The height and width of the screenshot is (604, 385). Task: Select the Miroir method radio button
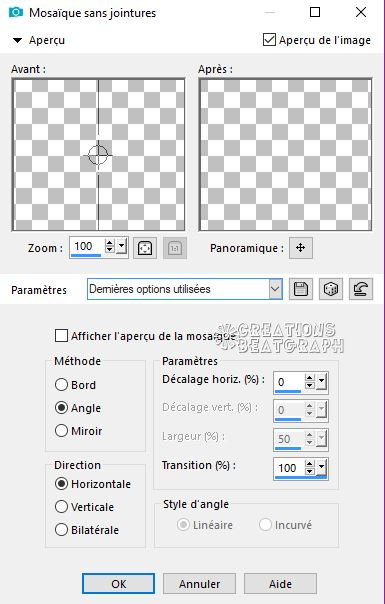61,431
